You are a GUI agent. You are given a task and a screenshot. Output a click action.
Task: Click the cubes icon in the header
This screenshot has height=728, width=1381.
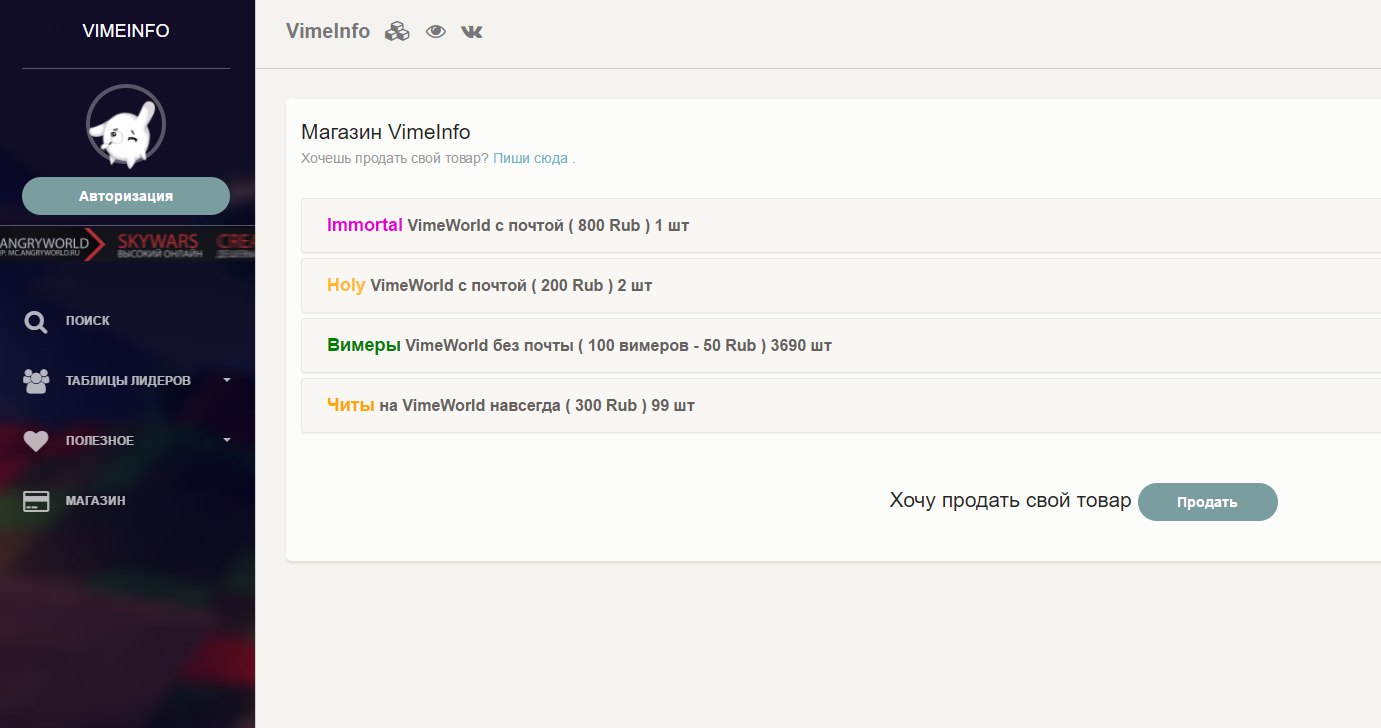(398, 31)
